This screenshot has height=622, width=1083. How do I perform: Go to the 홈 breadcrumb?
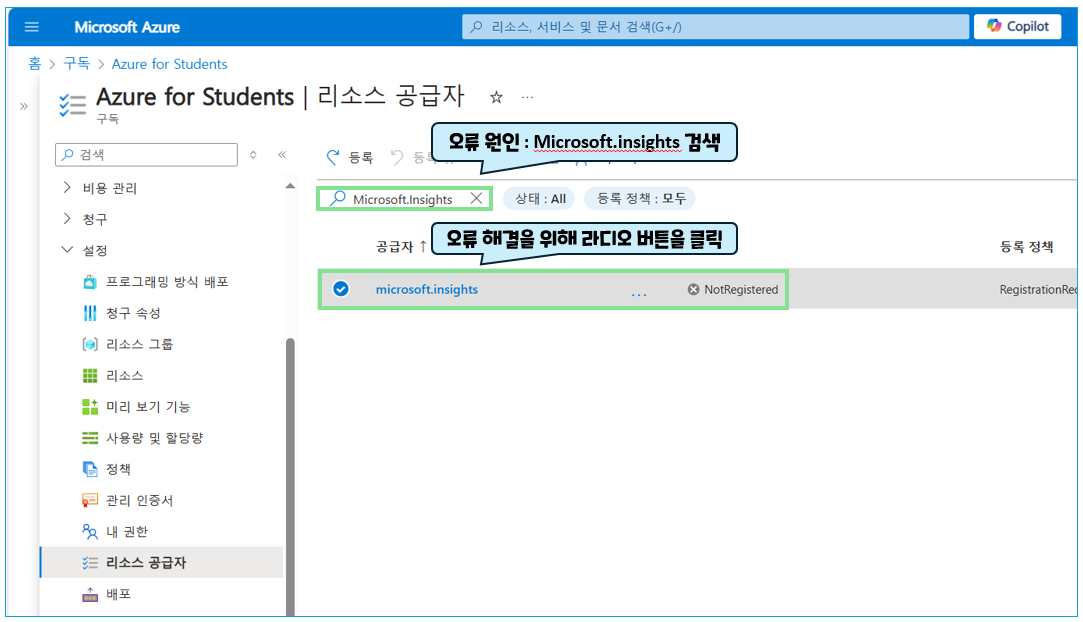(x=35, y=64)
